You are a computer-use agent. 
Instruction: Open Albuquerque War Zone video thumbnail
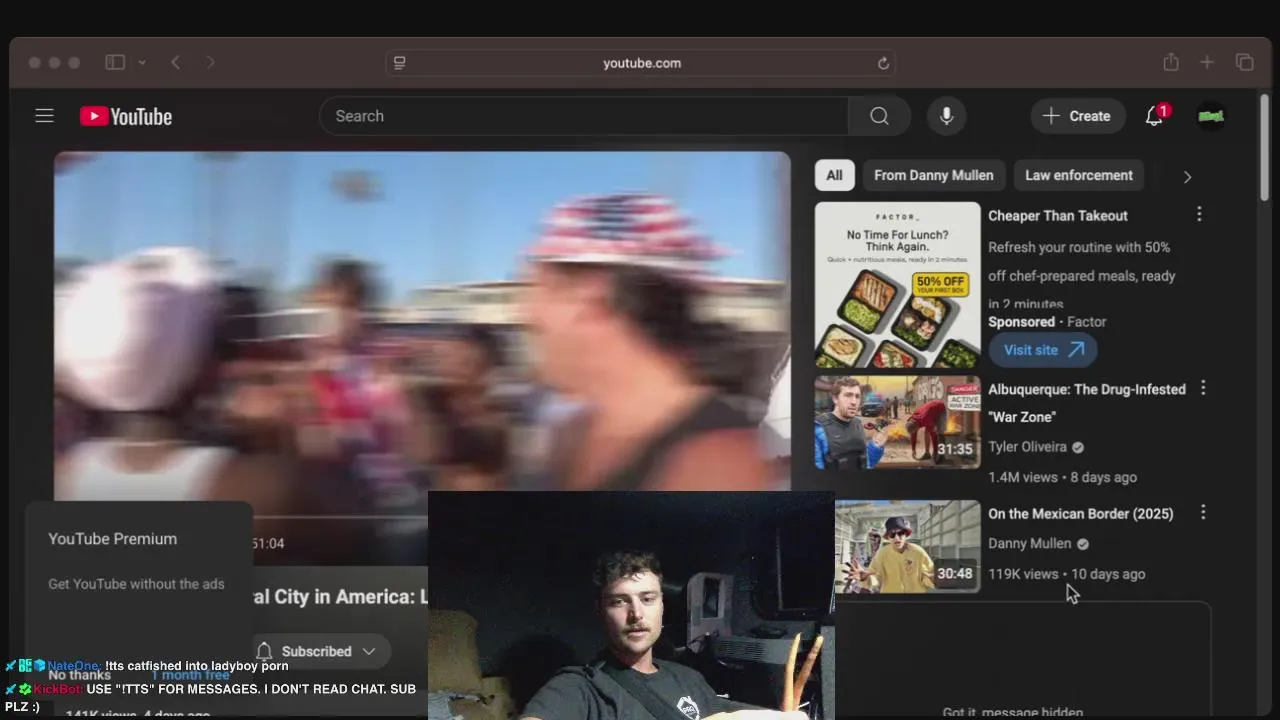point(898,423)
